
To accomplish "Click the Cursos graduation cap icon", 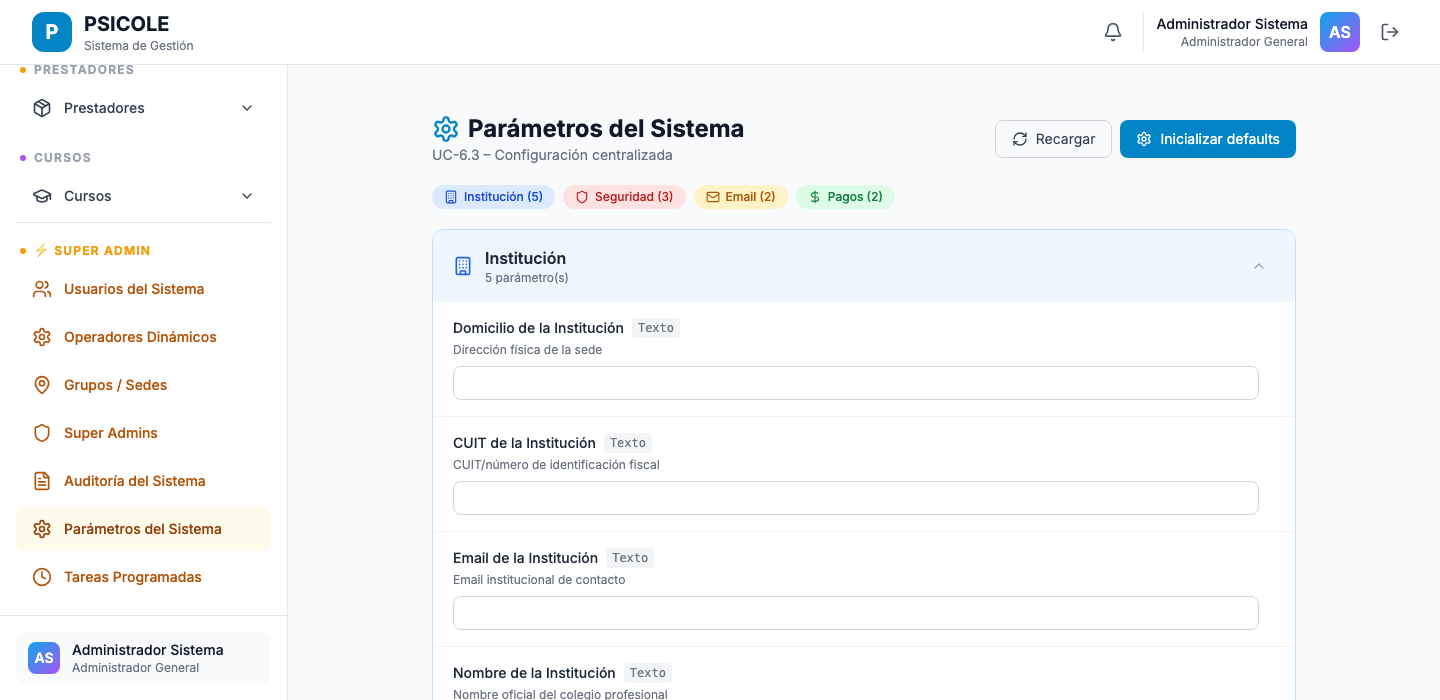I will pos(42,196).
